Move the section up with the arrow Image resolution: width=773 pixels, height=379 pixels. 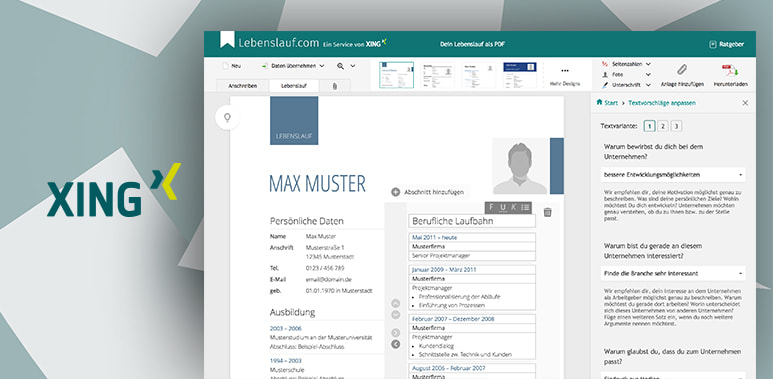tap(395, 303)
